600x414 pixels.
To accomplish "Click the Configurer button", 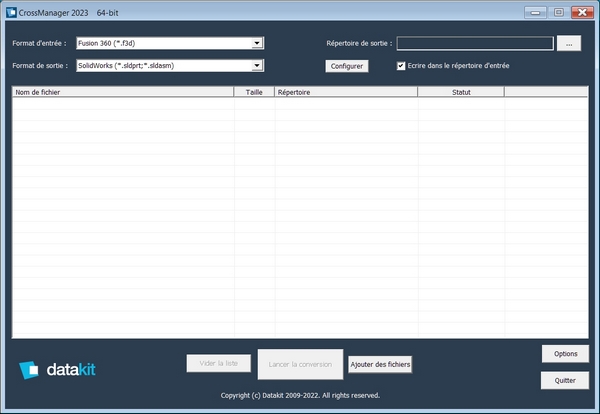I will pos(347,66).
